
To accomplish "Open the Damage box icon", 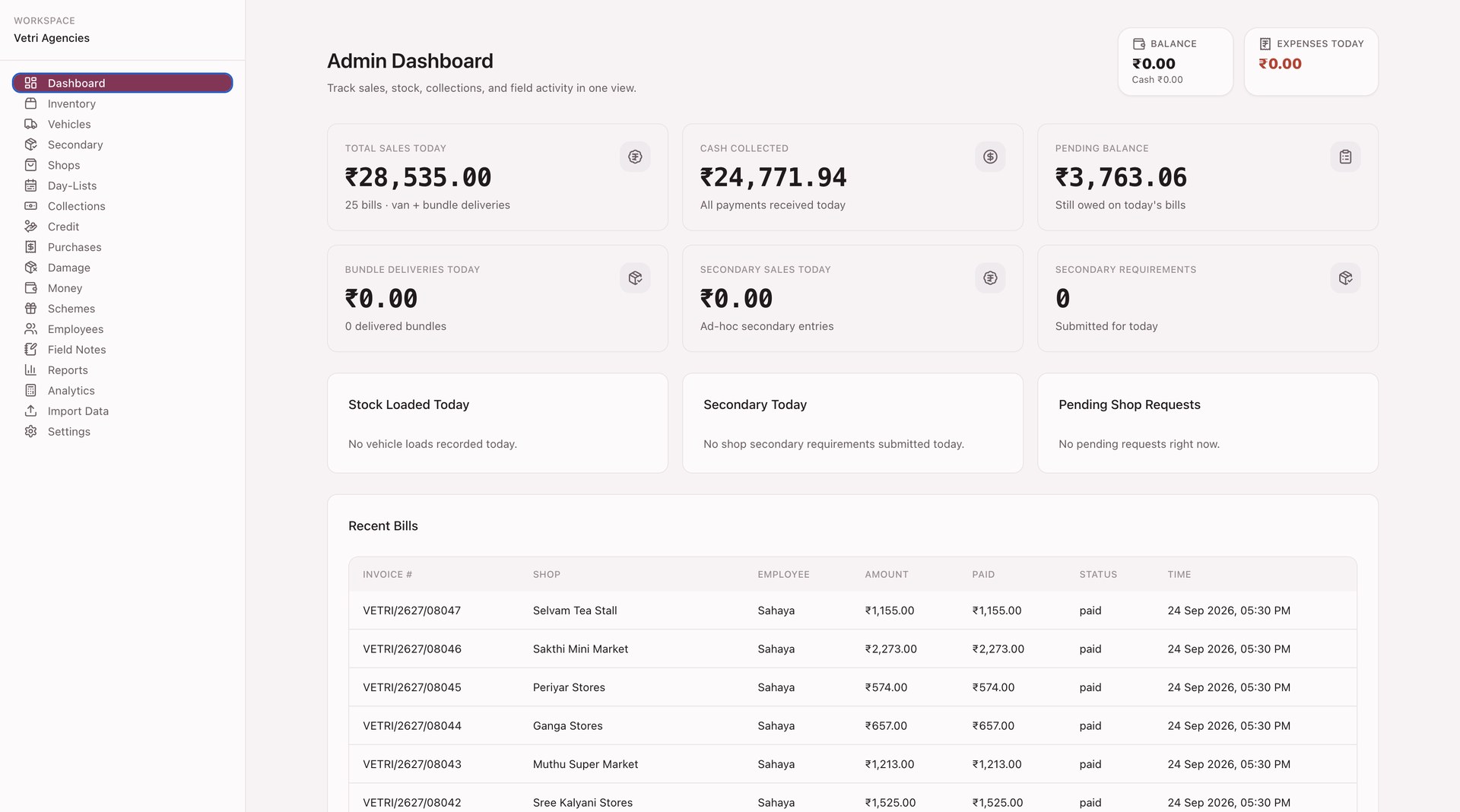I will (30, 268).
